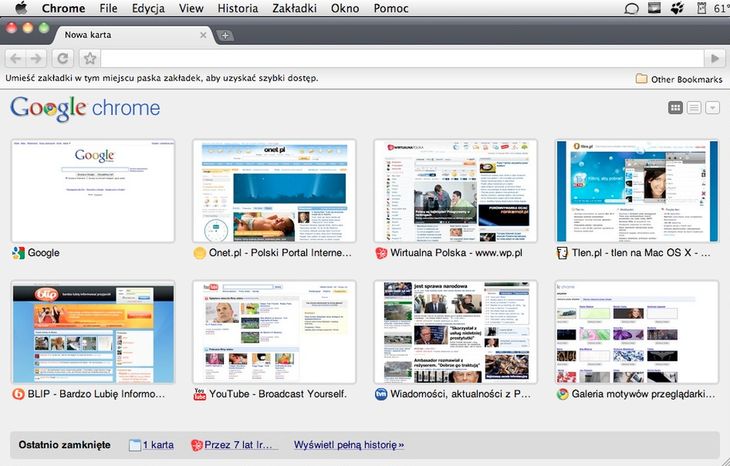Focus the address bar field
730x466 pixels.
(x=402, y=59)
